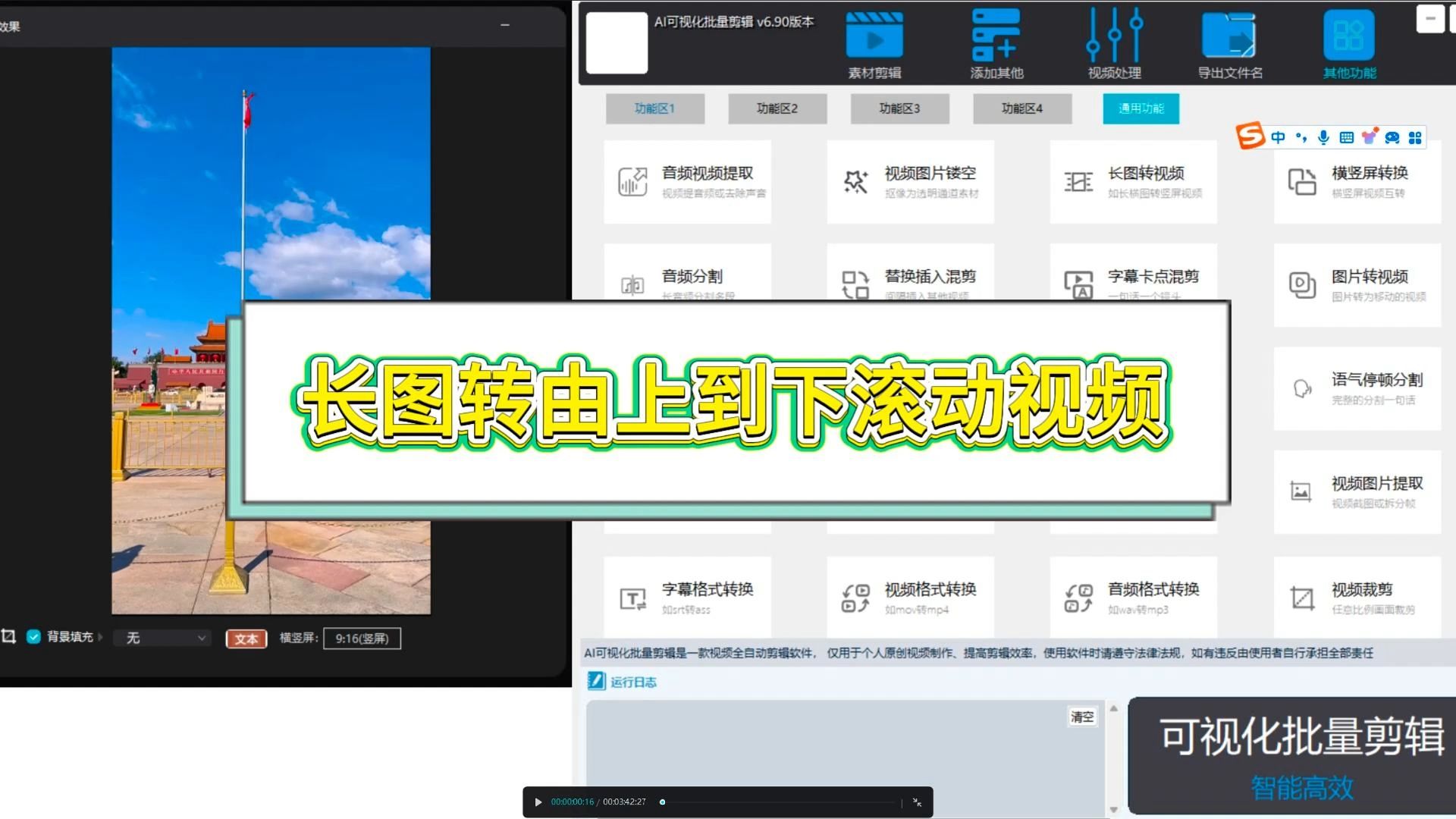The width and height of the screenshot is (1456, 819).
Task: Open the 添加其他 toolbar icon
Action: (996, 35)
